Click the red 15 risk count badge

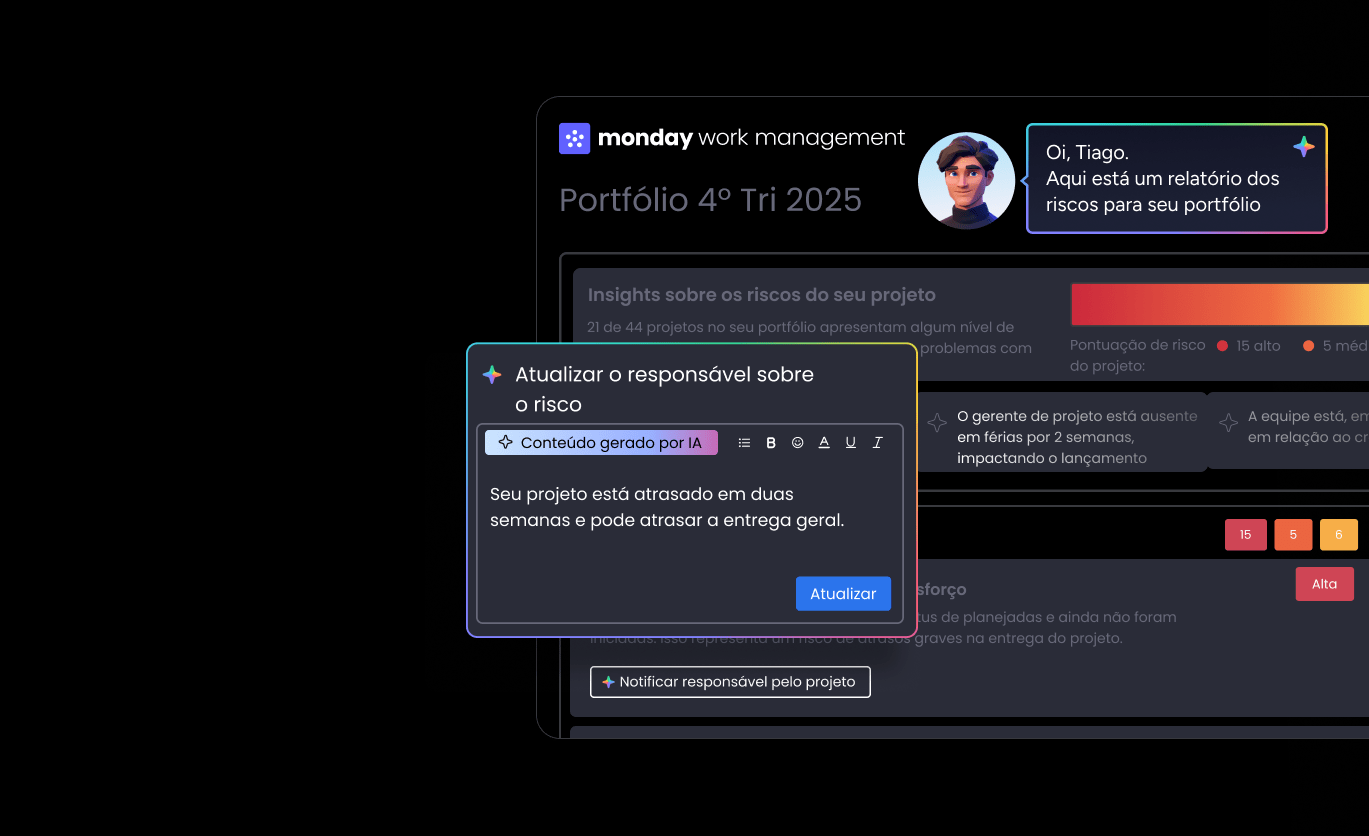[x=1245, y=535]
